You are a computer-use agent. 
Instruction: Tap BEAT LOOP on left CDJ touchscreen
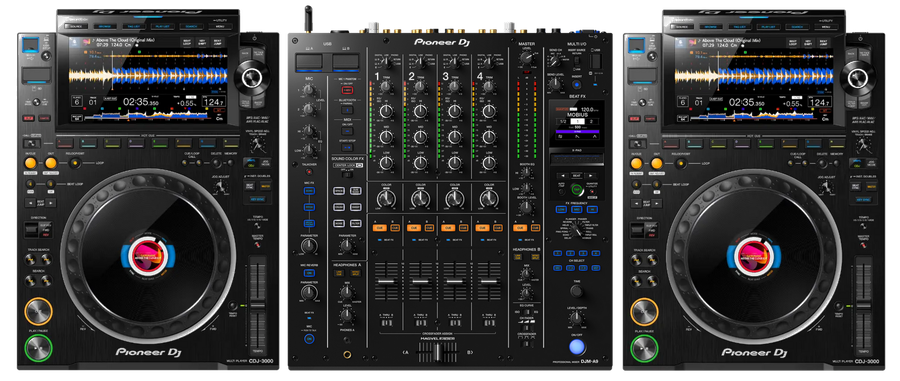coord(187,42)
